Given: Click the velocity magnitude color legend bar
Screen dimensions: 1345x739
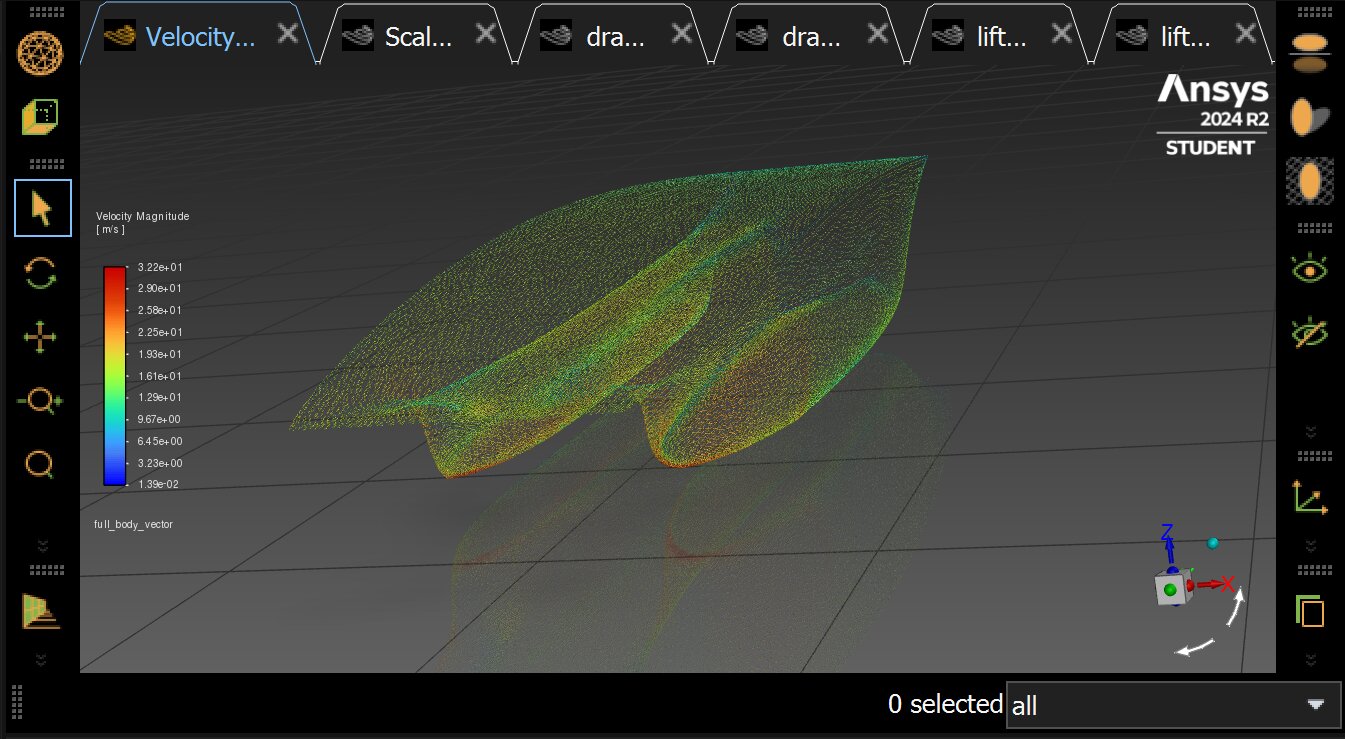Looking at the screenshot, I should [115, 376].
